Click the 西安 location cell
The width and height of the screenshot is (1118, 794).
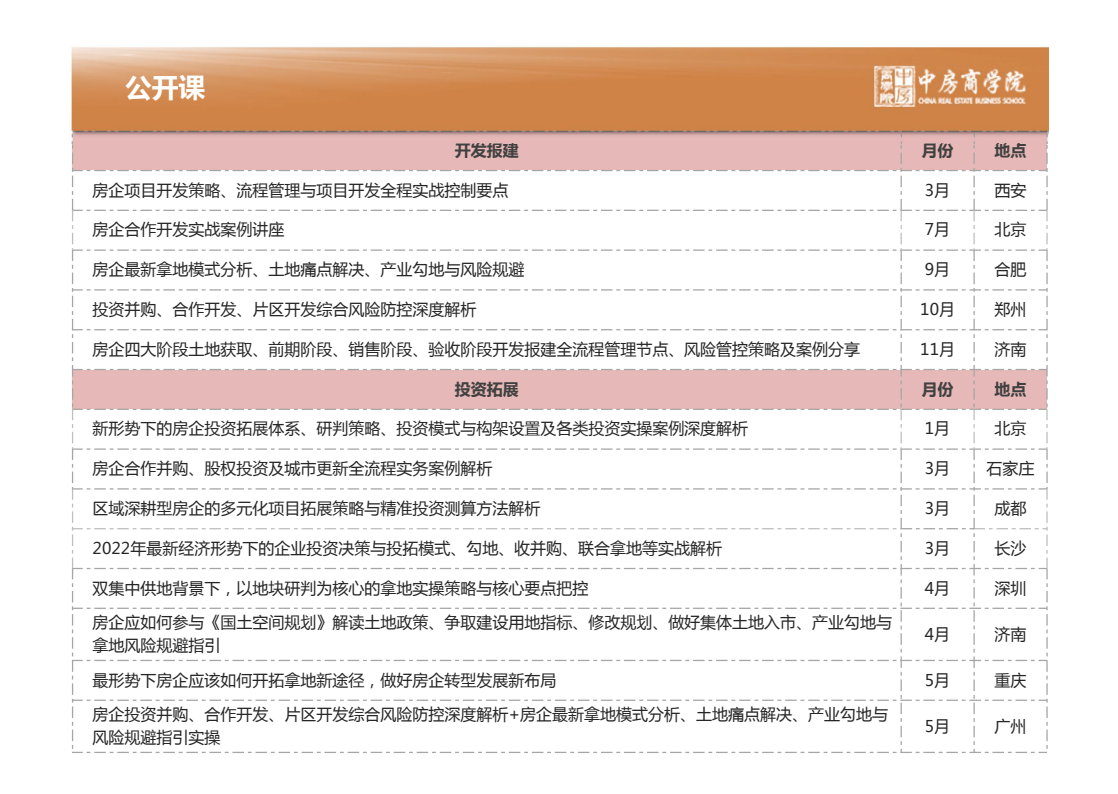pos(1010,191)
